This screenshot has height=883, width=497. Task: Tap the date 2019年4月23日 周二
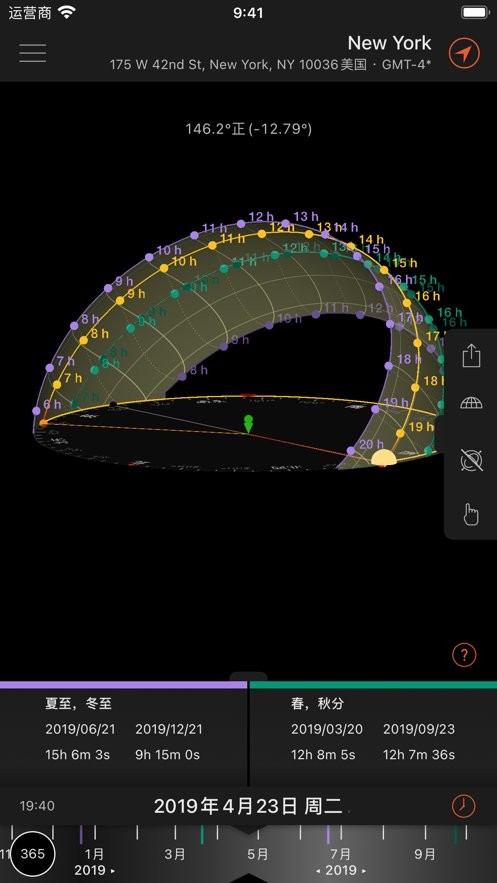248,806
